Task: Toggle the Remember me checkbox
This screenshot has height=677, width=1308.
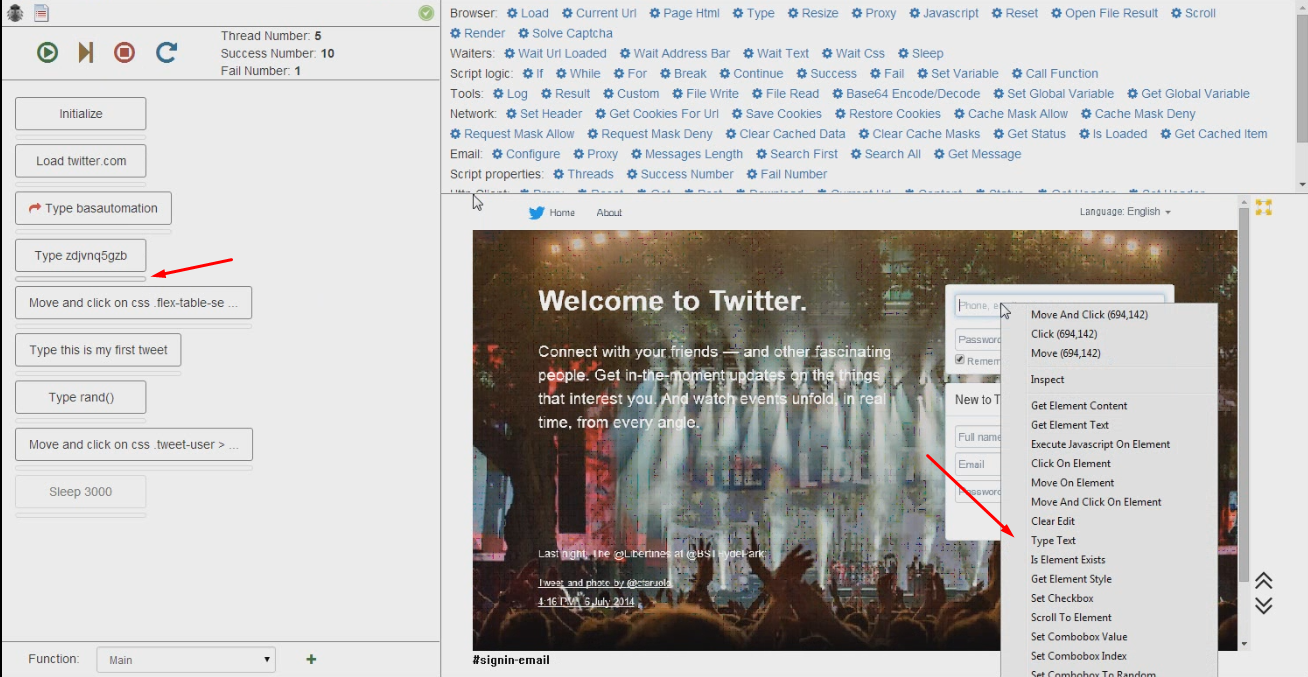Action: (x=960, y=360)
